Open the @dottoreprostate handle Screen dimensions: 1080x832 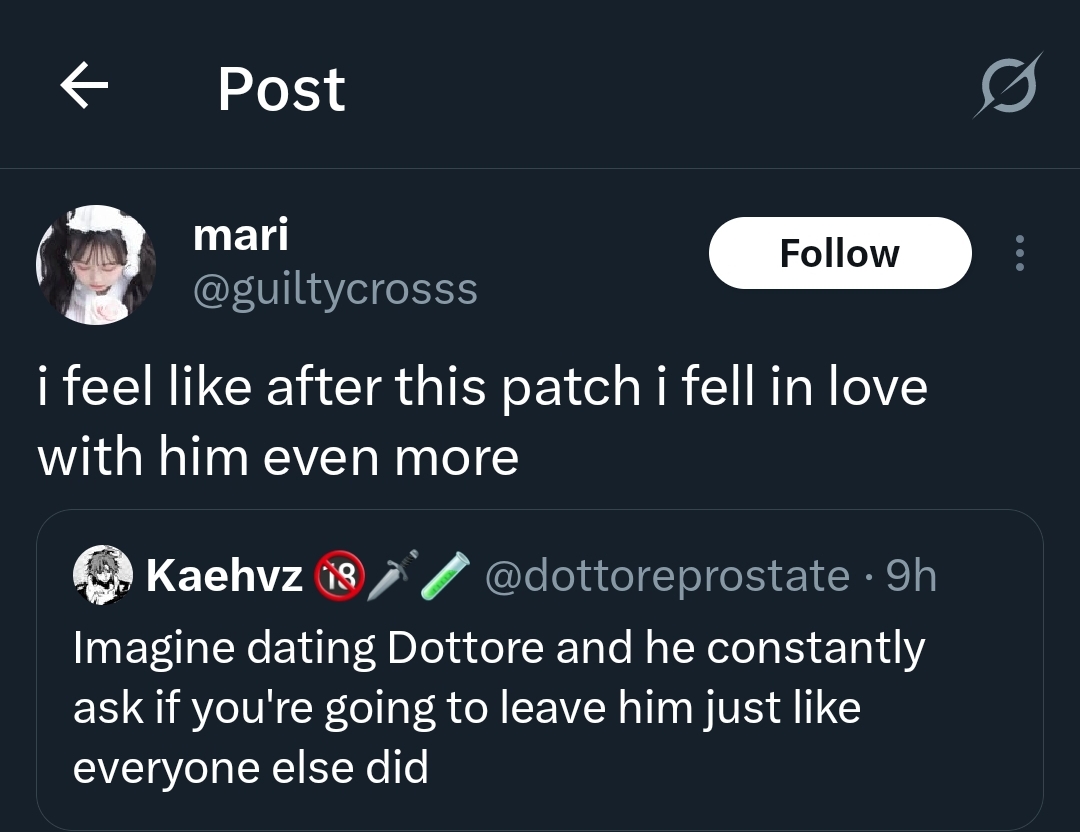666,576
